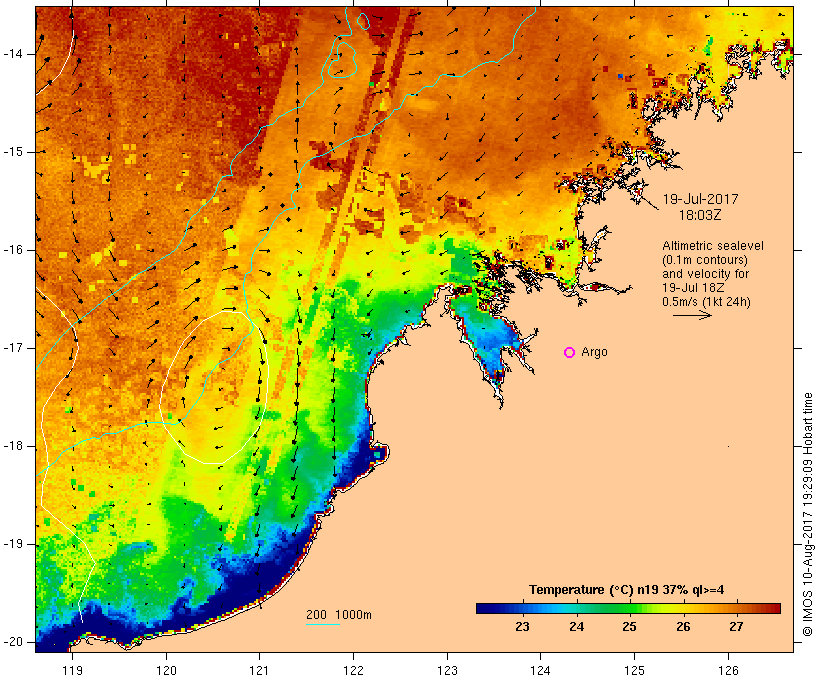Screen dimensions: 820x680
Task: Click the latitude axis label '-17'
Action: click(x=13, y=348)
